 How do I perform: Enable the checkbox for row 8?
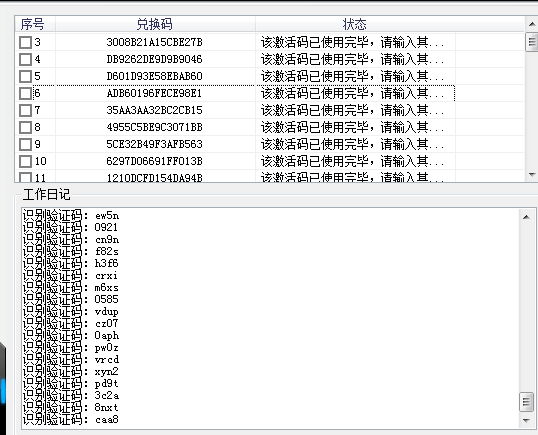[25, 128]
